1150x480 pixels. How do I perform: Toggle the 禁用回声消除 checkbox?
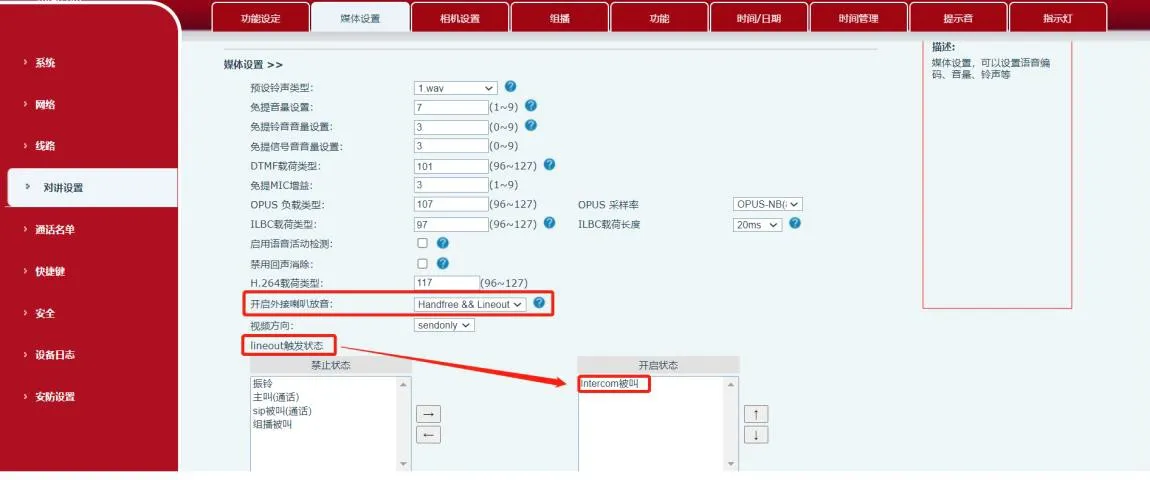point(422,263)
